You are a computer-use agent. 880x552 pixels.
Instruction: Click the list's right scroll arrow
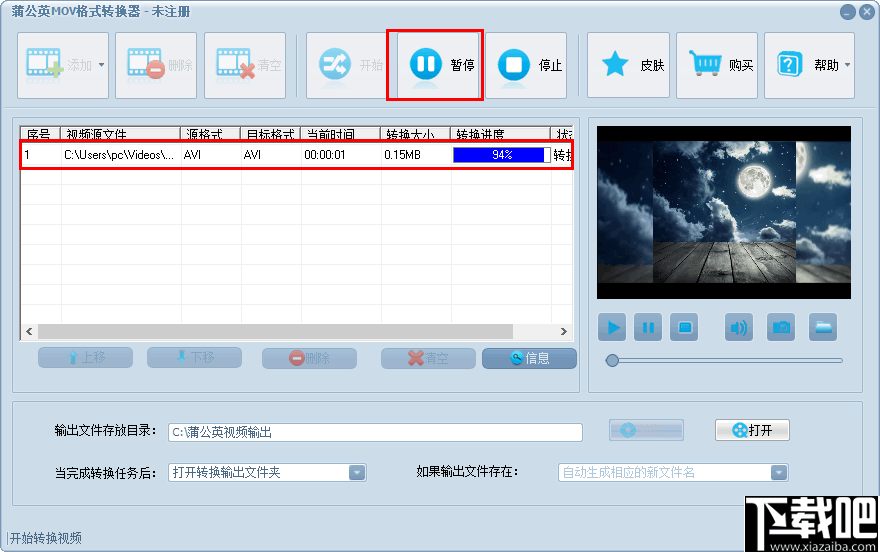click(563, 332)
